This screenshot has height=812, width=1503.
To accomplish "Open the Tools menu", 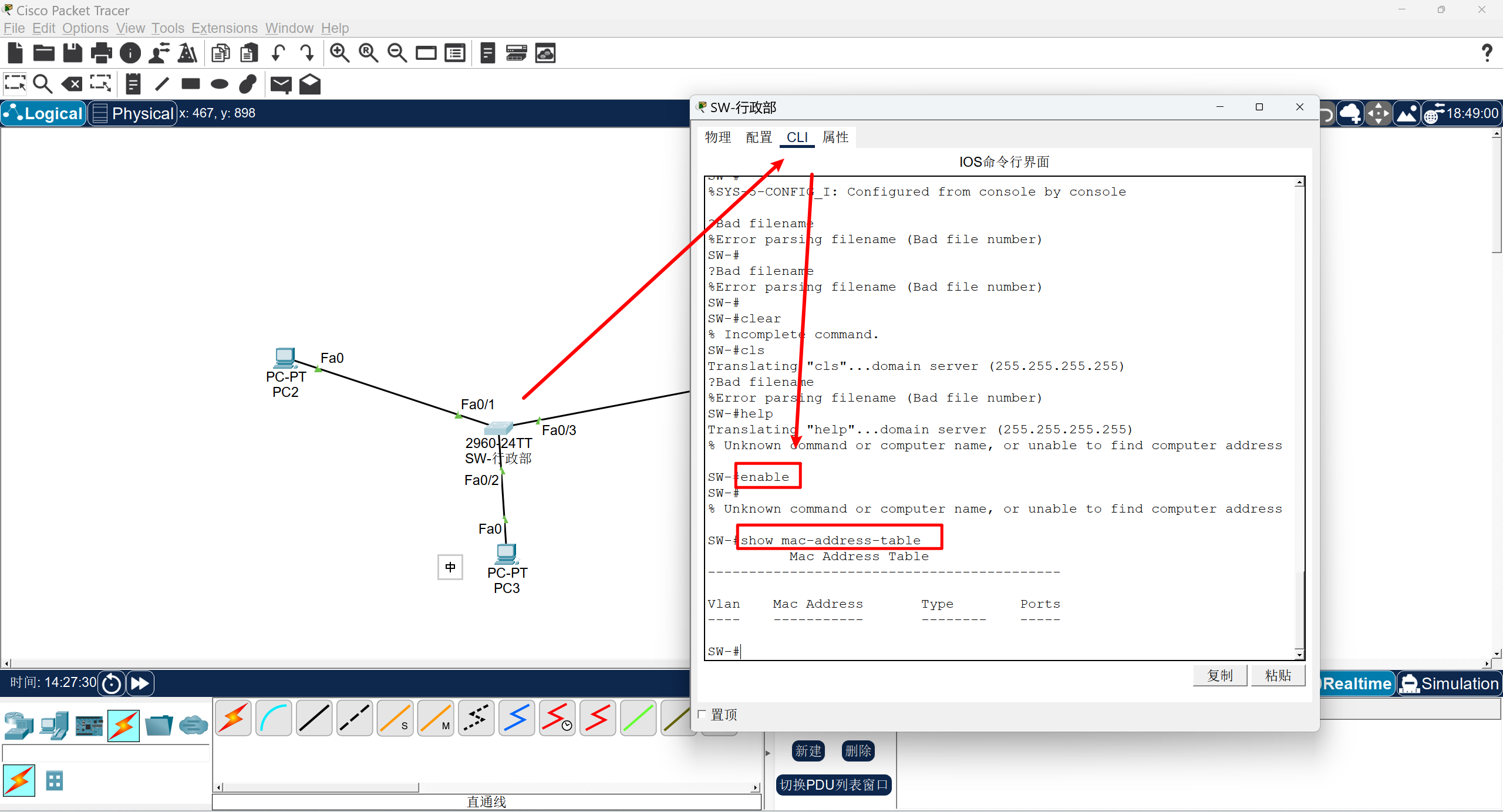I will 168,28.
